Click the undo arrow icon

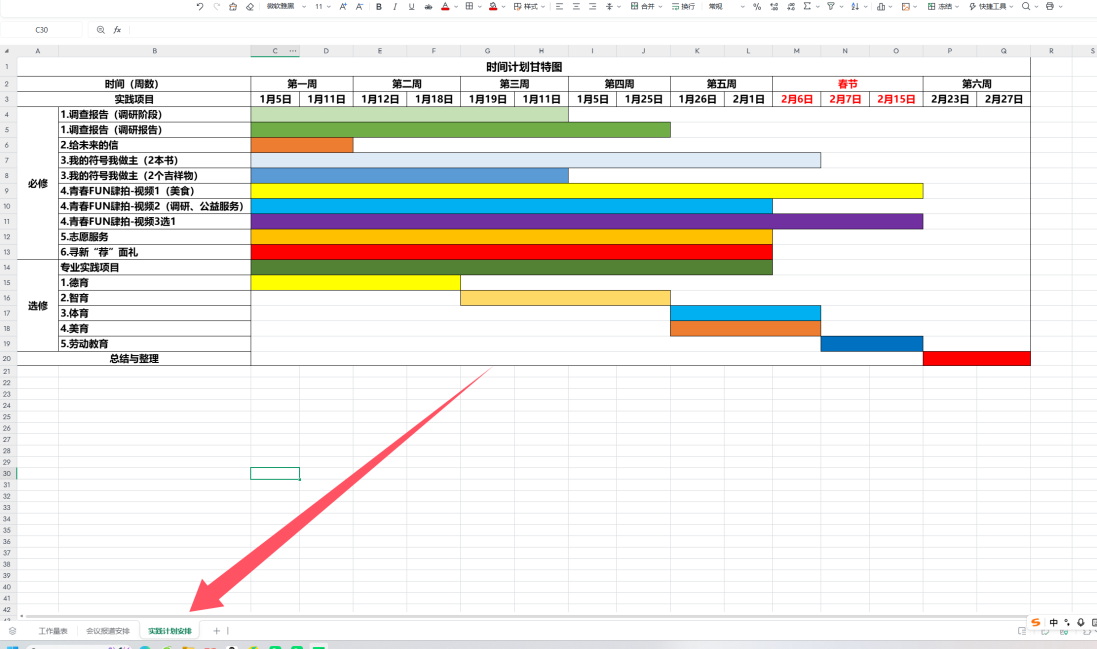[x=200, y=7]
